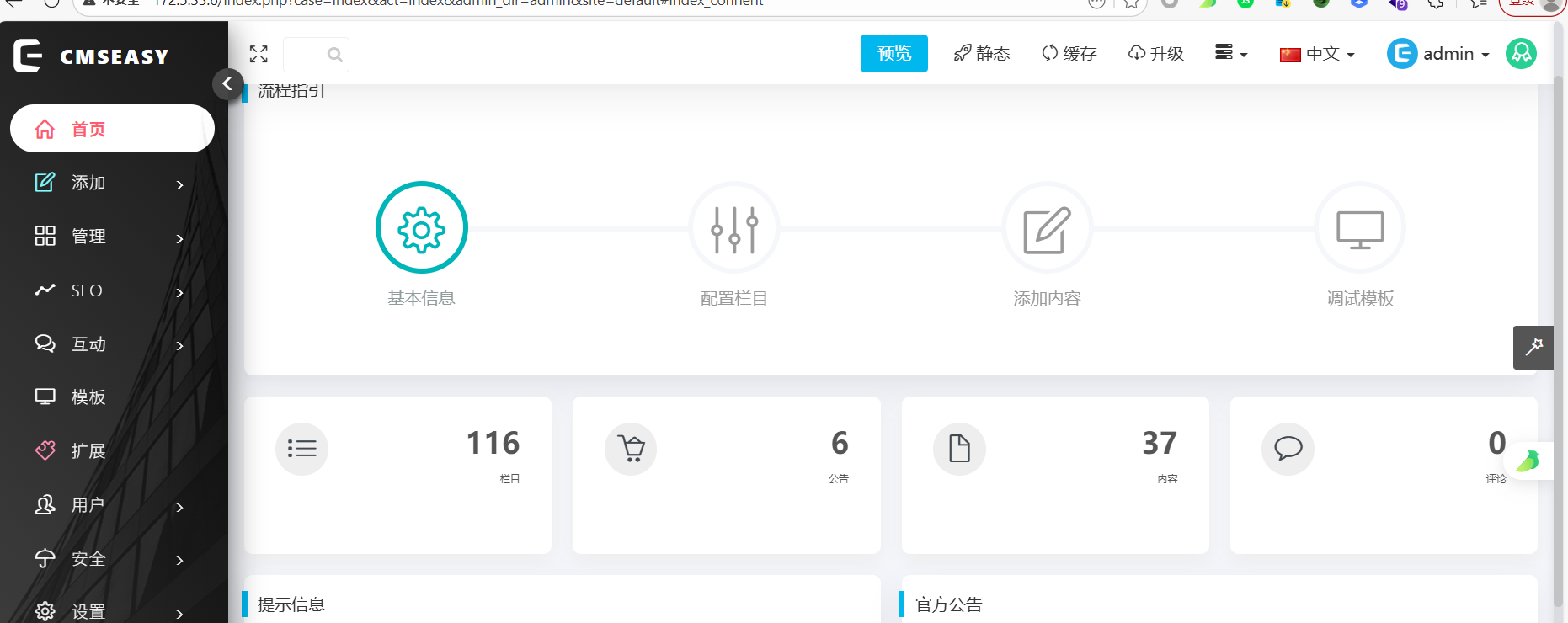The width and height of the screenshot is (1568, 623).
Task: Open the server stack dropdown menu
Action: [1230, 53]
